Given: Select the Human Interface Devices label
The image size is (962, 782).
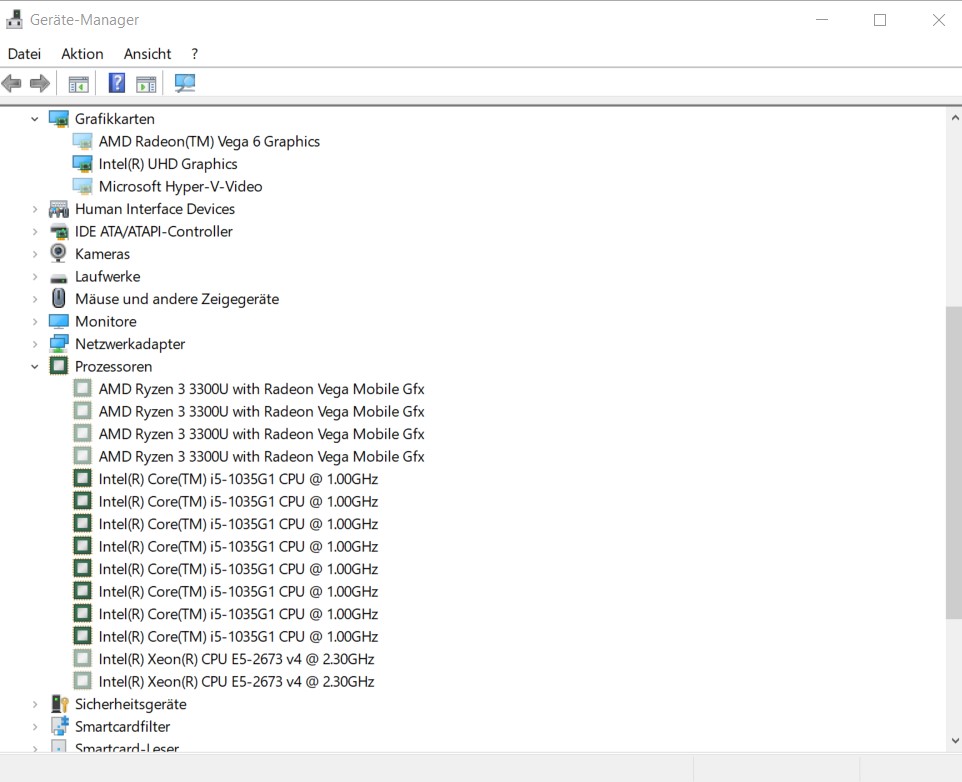Looking at the screenshot, I should pyautogui.click(x=155, y=209).
